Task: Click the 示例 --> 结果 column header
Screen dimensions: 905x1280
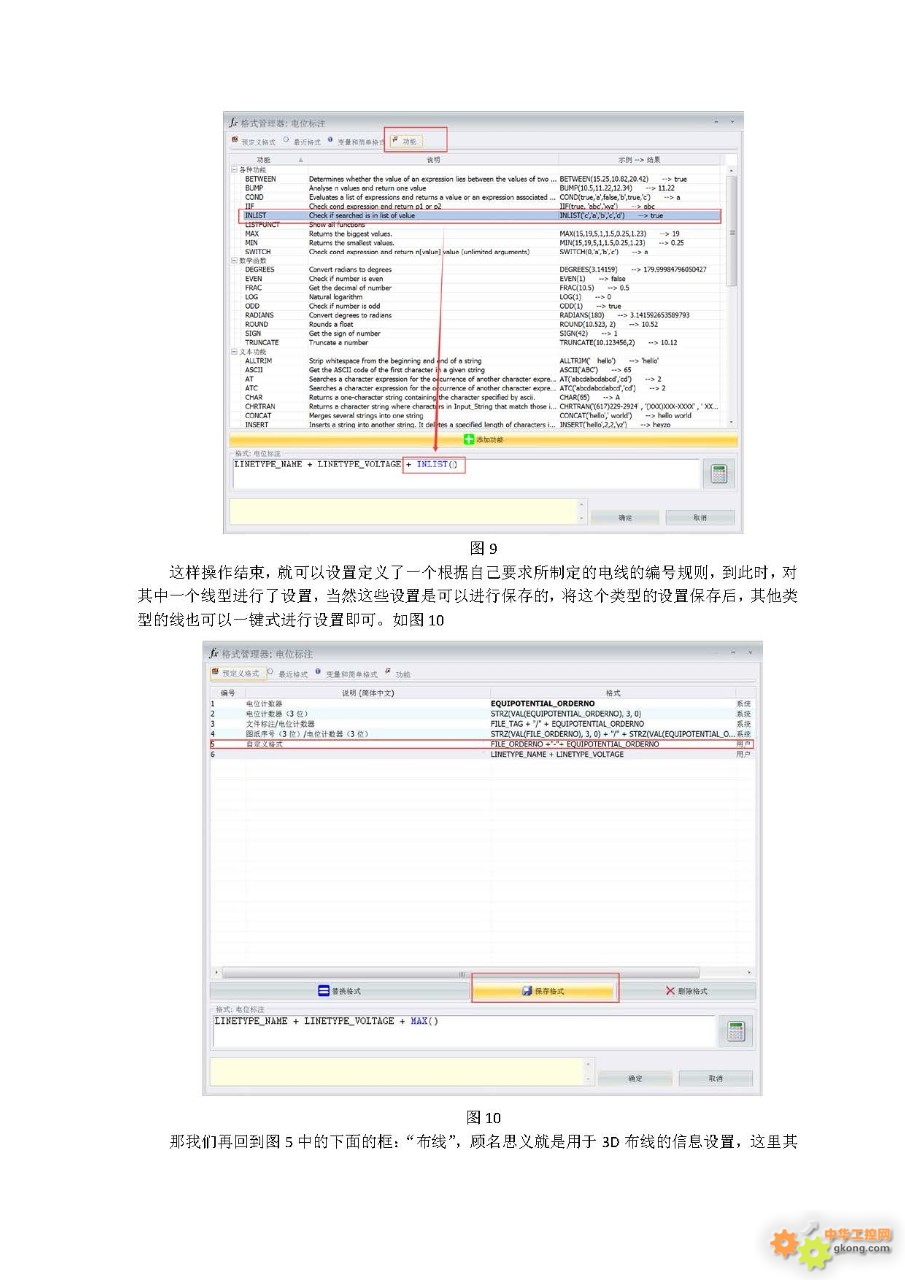Action: (x=640, y=160)
